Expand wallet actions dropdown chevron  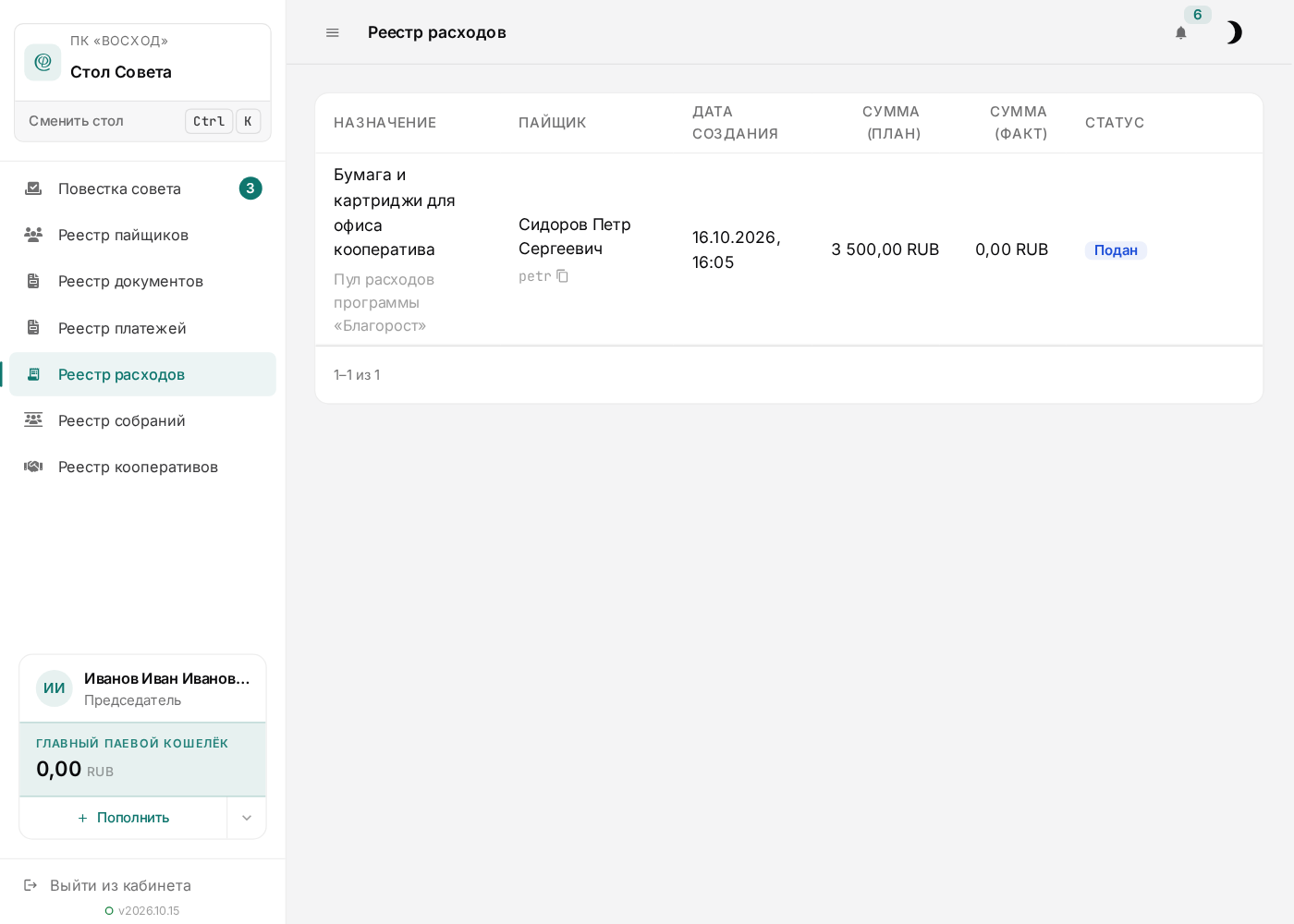point(247,818)
